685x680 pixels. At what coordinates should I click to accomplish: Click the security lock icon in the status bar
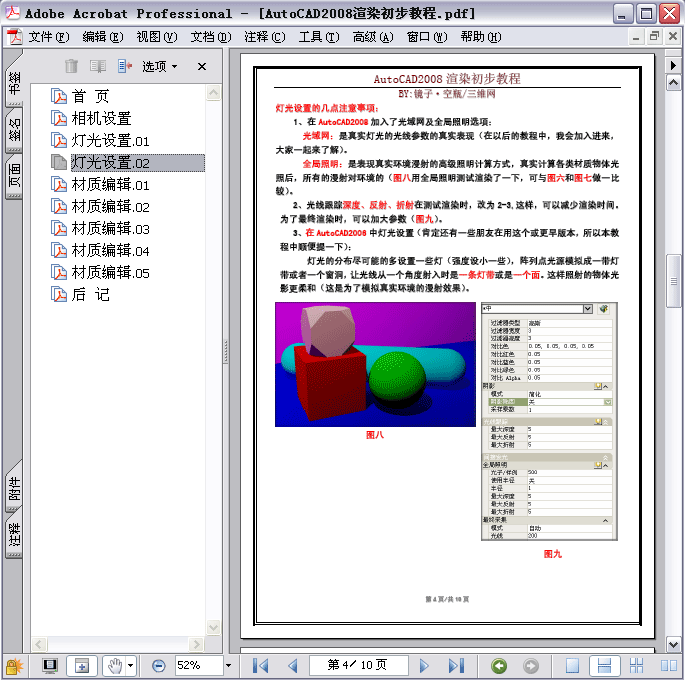coord(14,666)
